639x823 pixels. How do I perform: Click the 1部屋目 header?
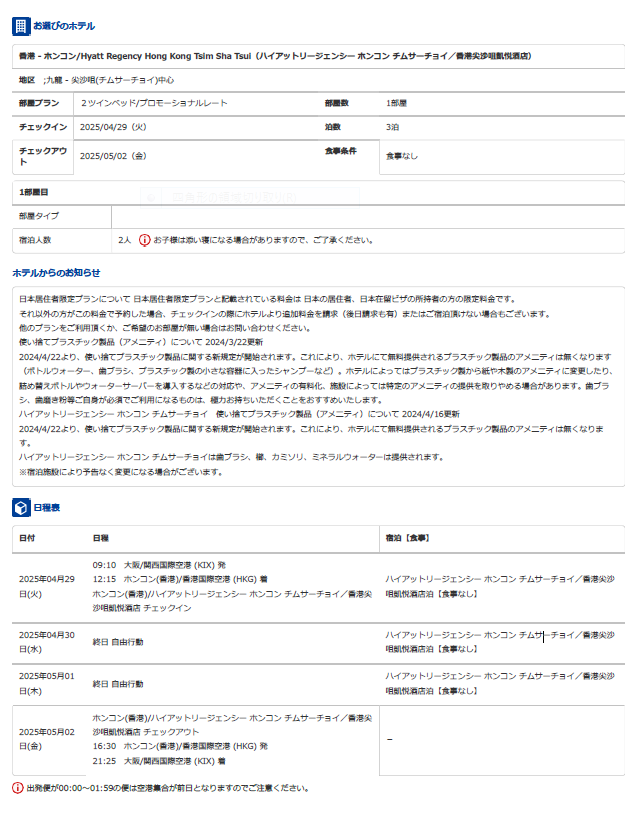34,193
